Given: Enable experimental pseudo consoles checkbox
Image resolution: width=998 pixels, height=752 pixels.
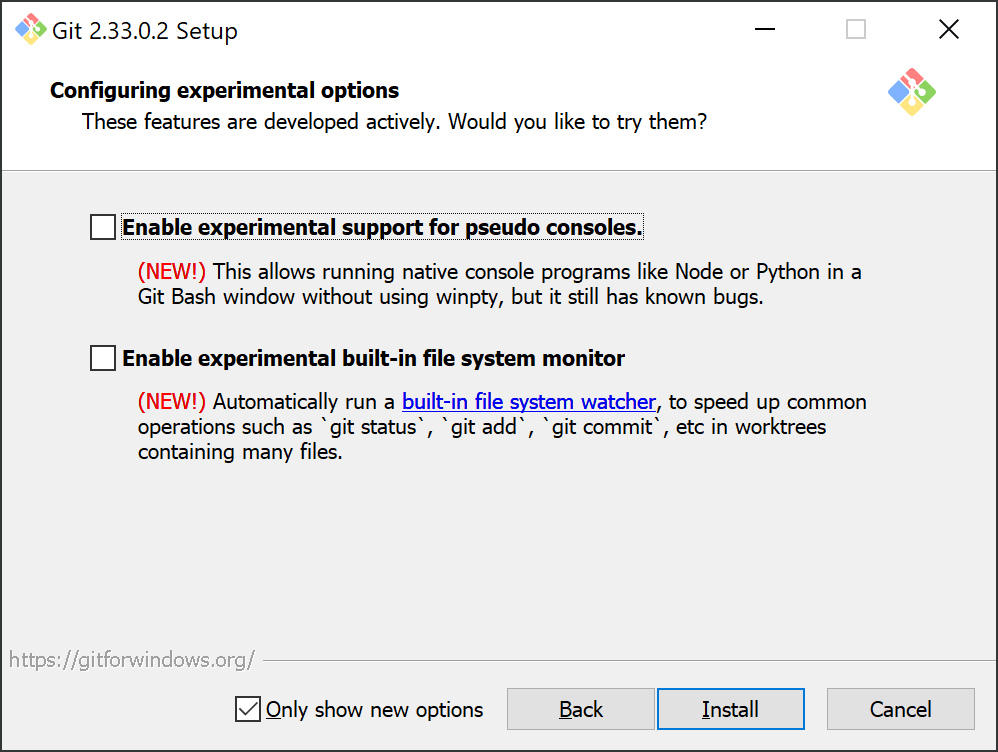Looking at the screenshot, I should (x=102, y=227).
